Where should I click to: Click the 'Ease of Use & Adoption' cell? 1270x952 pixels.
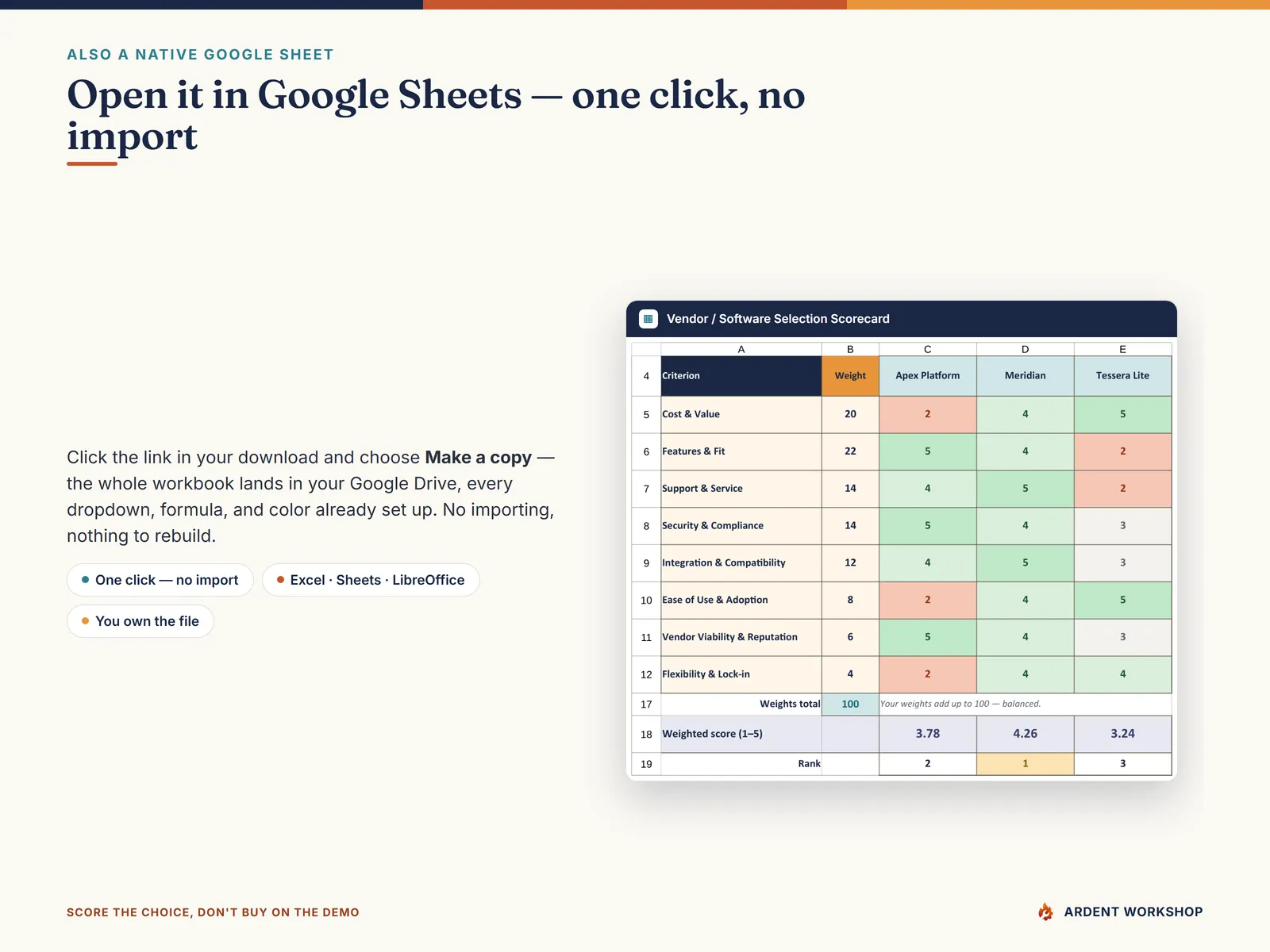click(741, 601)
